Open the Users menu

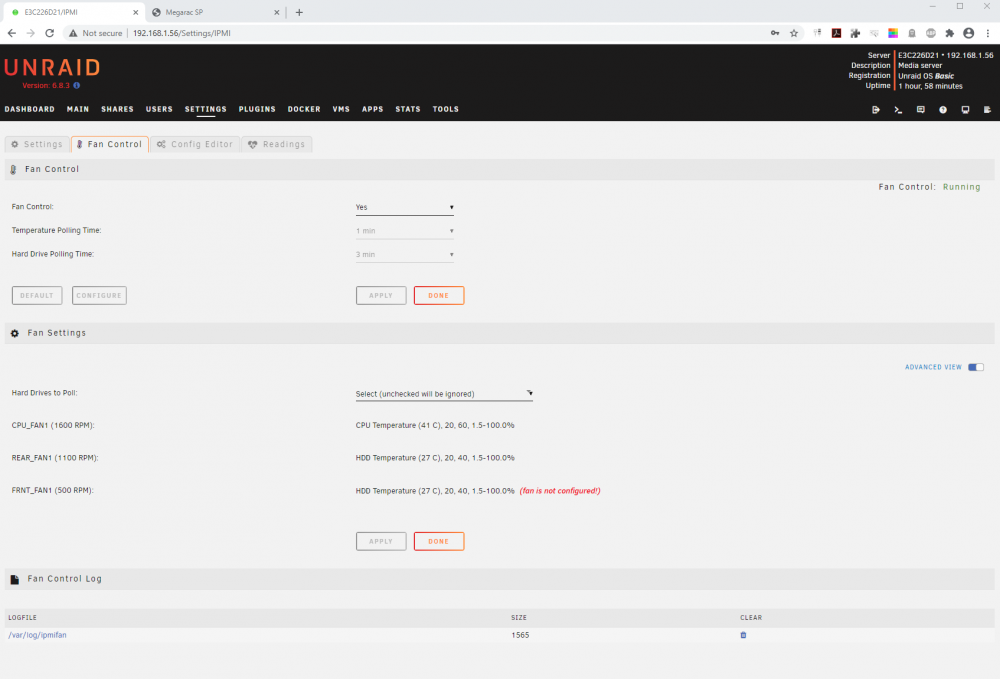(x=159, y=109)
